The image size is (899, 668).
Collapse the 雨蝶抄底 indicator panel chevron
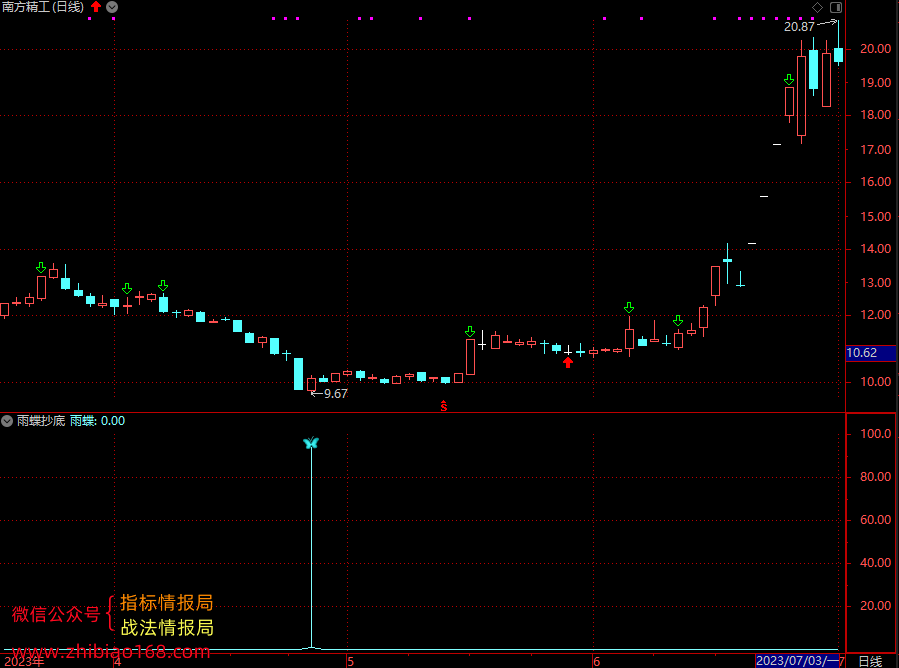(7, 421)
